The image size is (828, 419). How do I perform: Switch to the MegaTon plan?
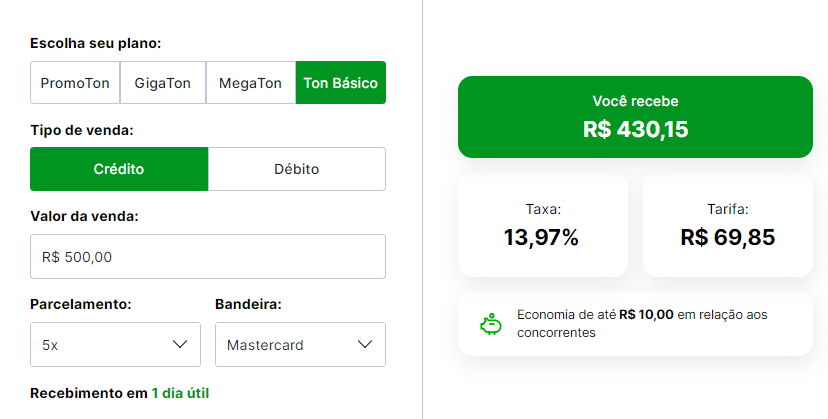tap(250, 83)
